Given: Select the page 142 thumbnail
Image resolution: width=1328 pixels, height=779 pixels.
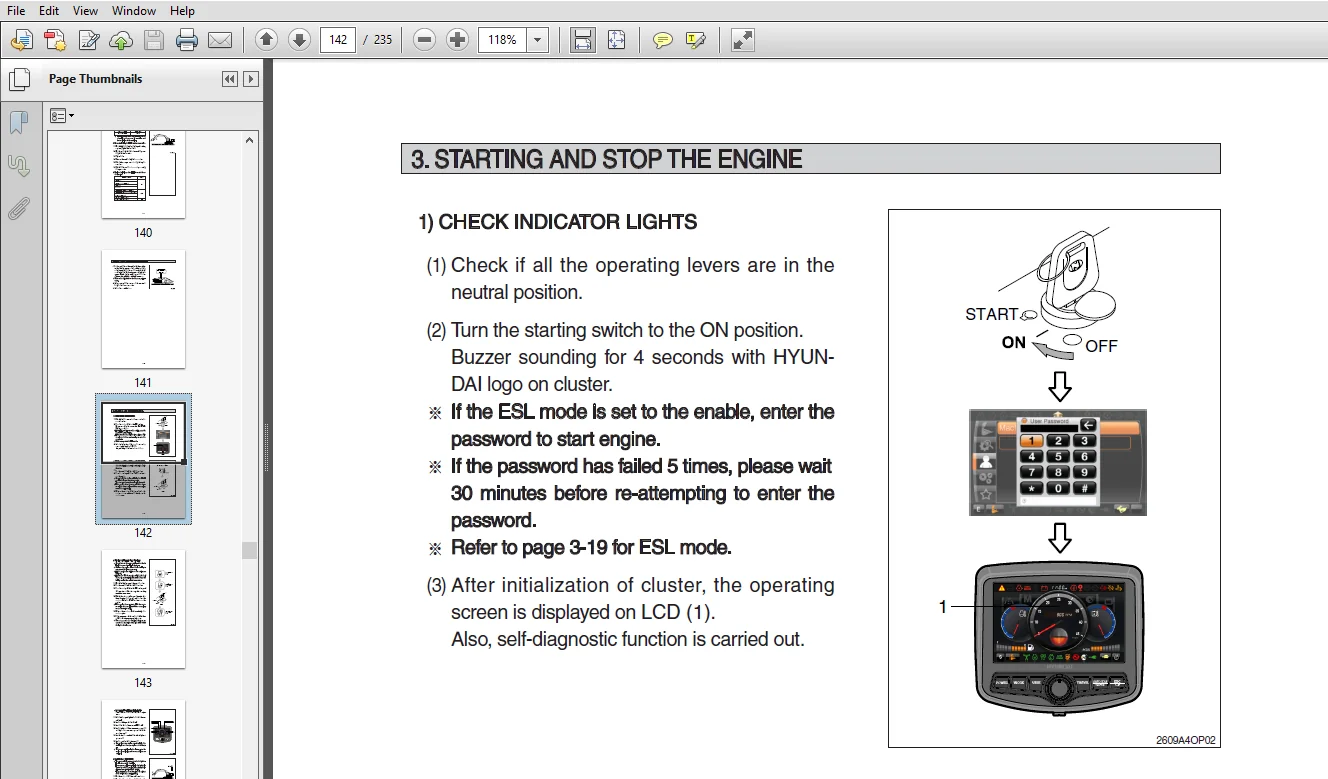Looking at the screenshot, I should (x=143, y=459).
